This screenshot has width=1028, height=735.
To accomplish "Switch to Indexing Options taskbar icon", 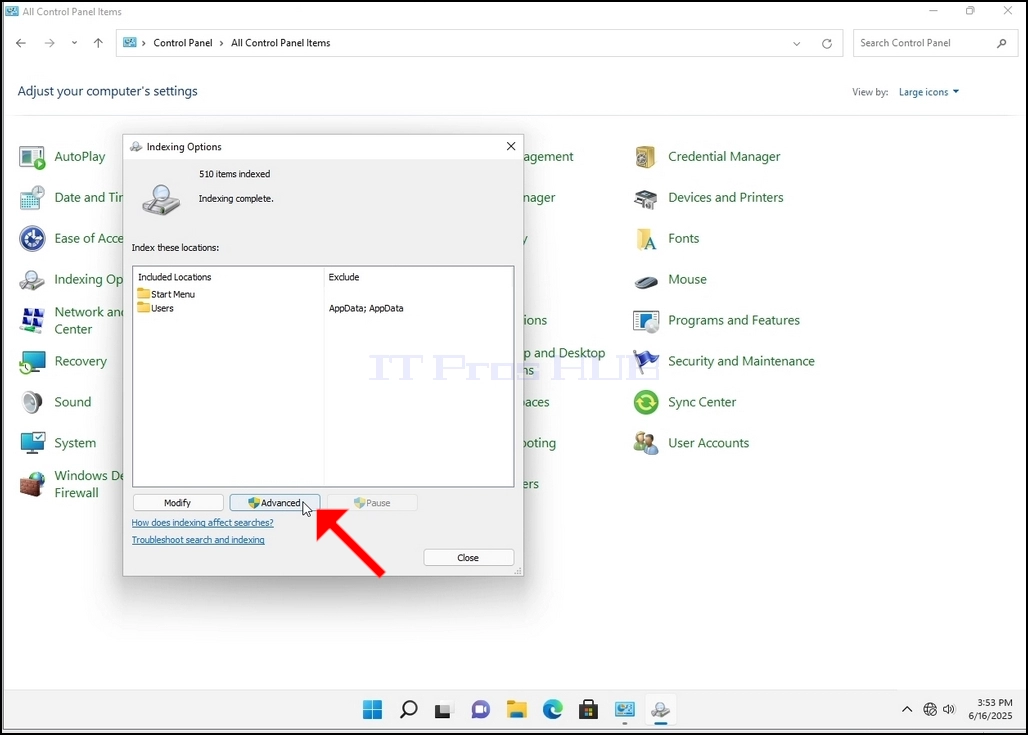I will pyautogui.click(x=660, y=709).
